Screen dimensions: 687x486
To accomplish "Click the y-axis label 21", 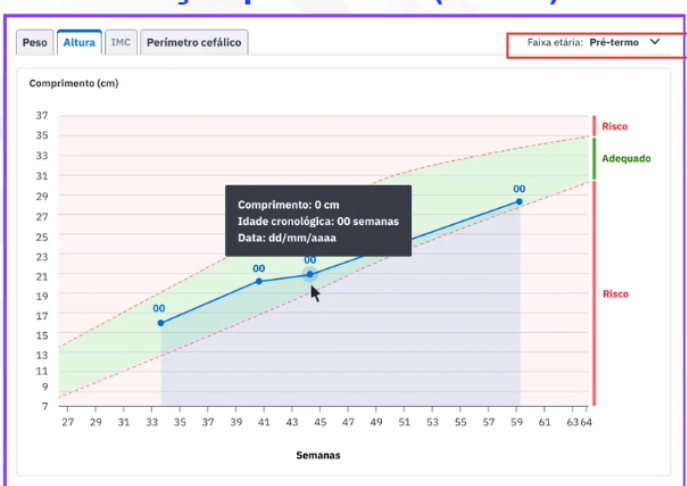I will [x=42, y=276].
